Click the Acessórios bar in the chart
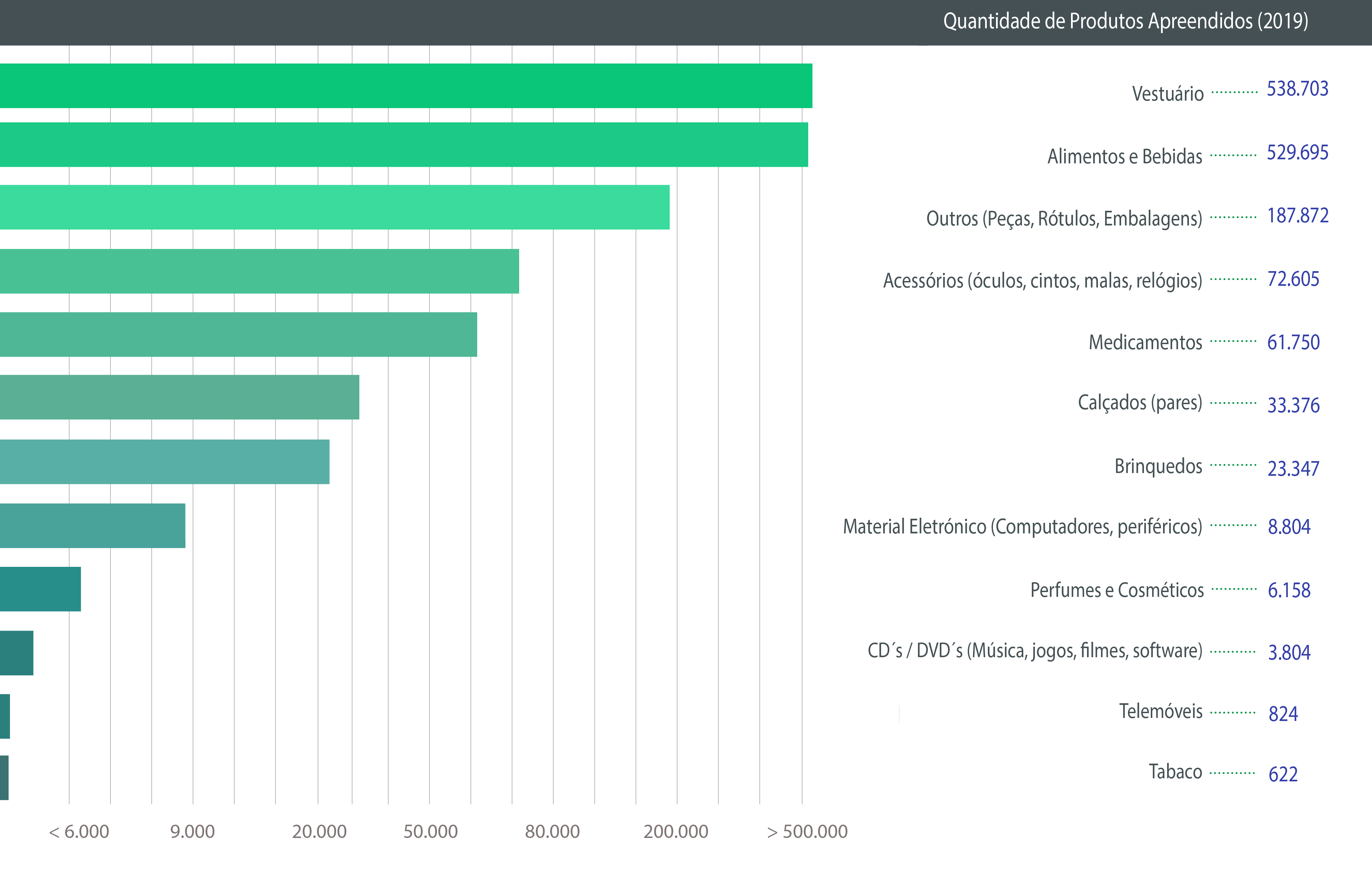This screenshot has width=1372, height=869. (259, 271)
